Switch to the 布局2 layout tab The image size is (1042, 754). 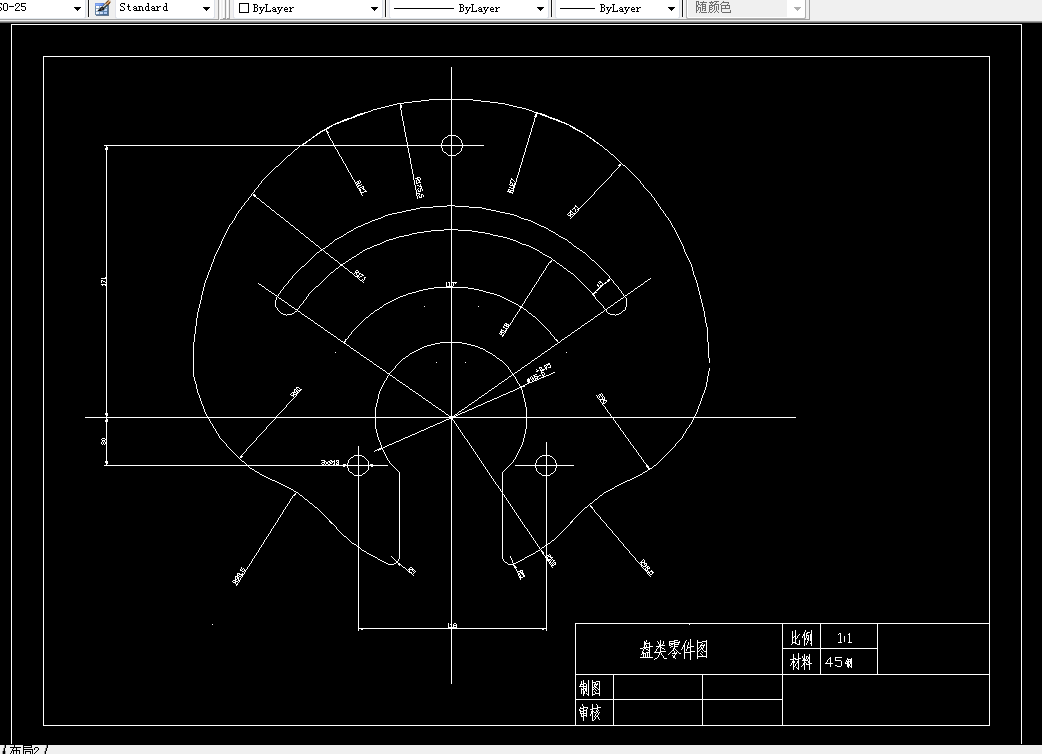25,749
